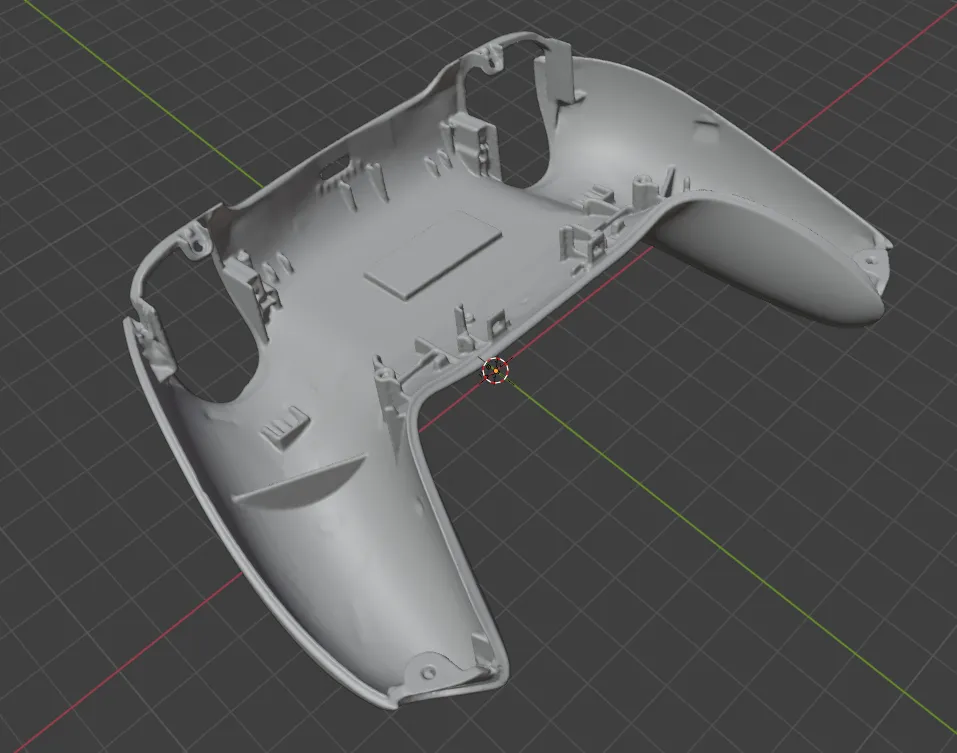The width and height of the screenshot is (957, 753).
Task: Click the small rectangular notch on right grip
Action: pyautogui.click(x=704, y=125)
